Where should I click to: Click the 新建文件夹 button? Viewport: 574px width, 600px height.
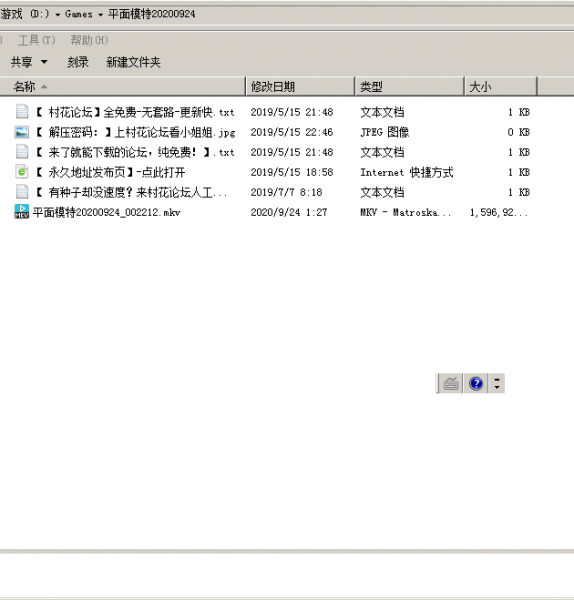(x=133, y=62)
